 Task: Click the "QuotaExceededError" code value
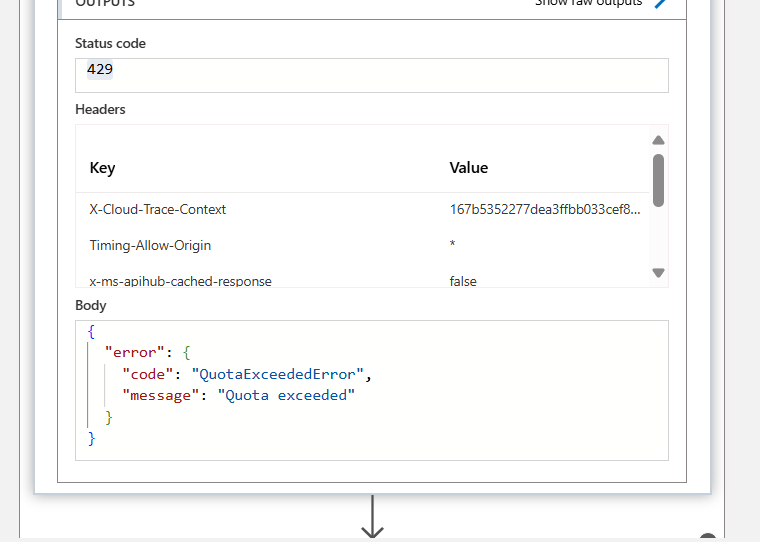[277, 374]
